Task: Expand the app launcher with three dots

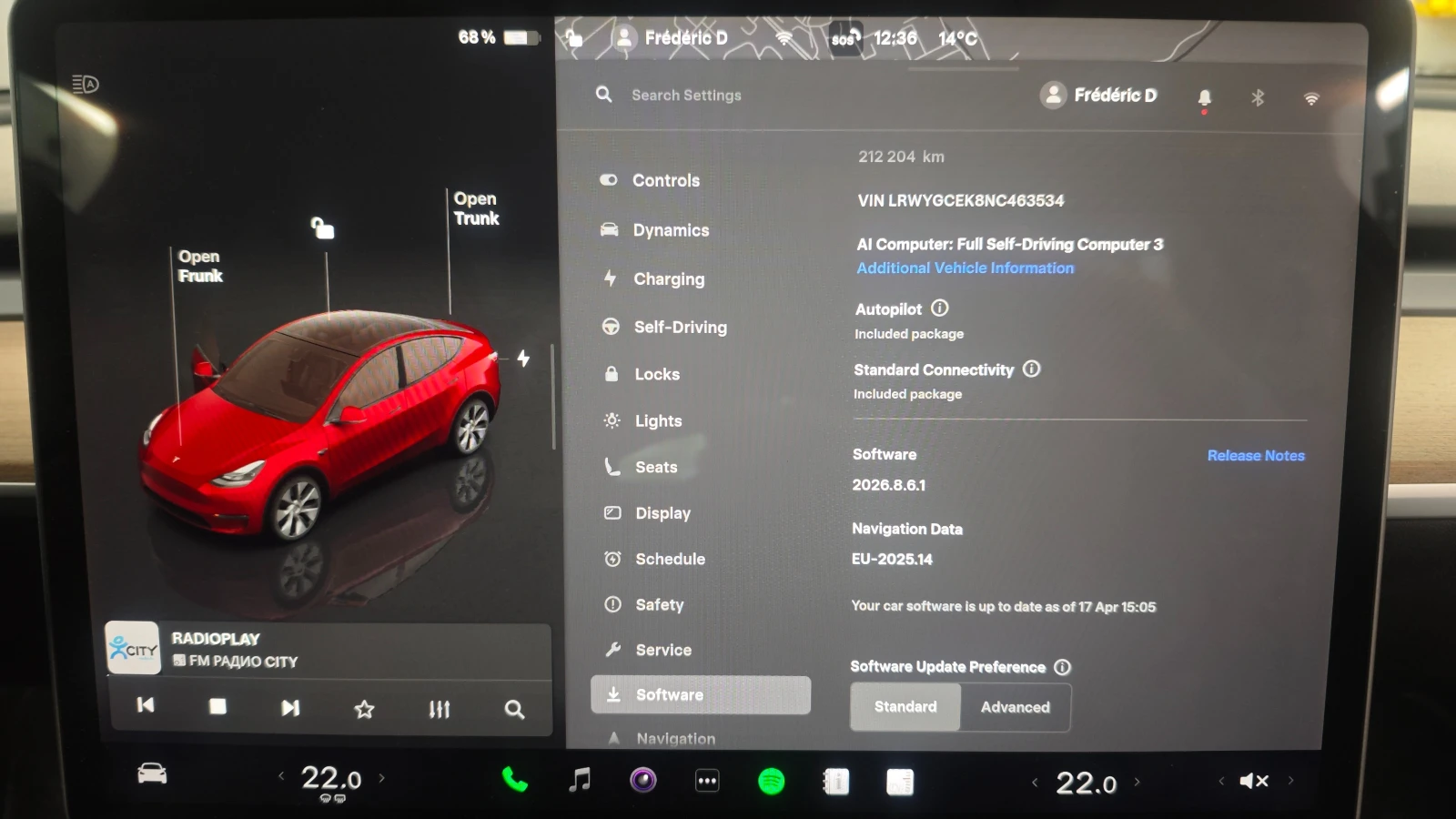Action: click(x=707, y=780)
